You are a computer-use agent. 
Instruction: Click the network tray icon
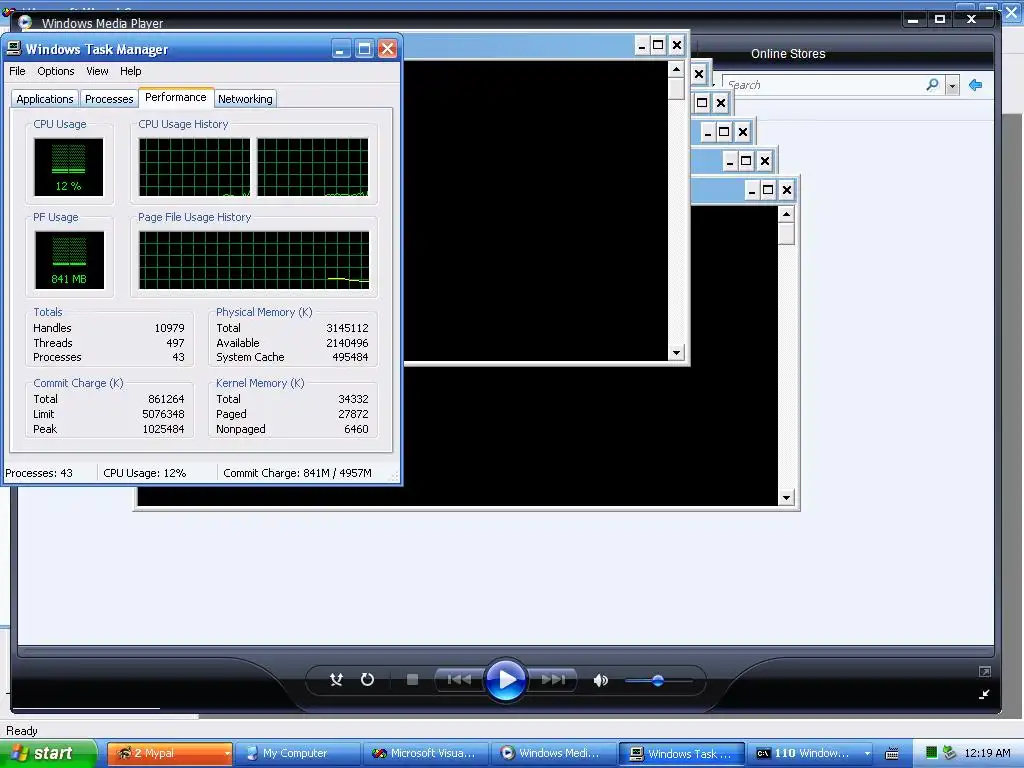pyautogui.click(x=950, y=753)
